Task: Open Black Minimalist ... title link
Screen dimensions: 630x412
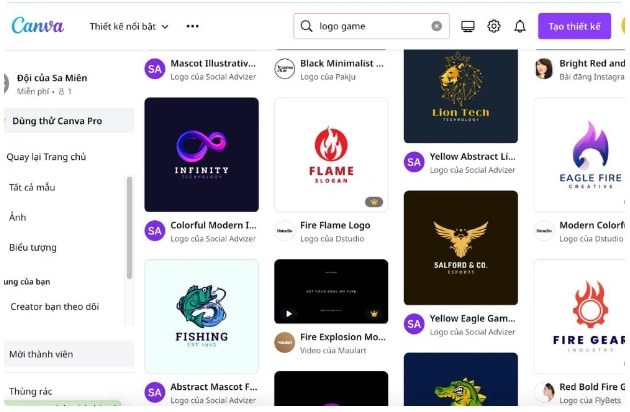Action: coord(342,64)
